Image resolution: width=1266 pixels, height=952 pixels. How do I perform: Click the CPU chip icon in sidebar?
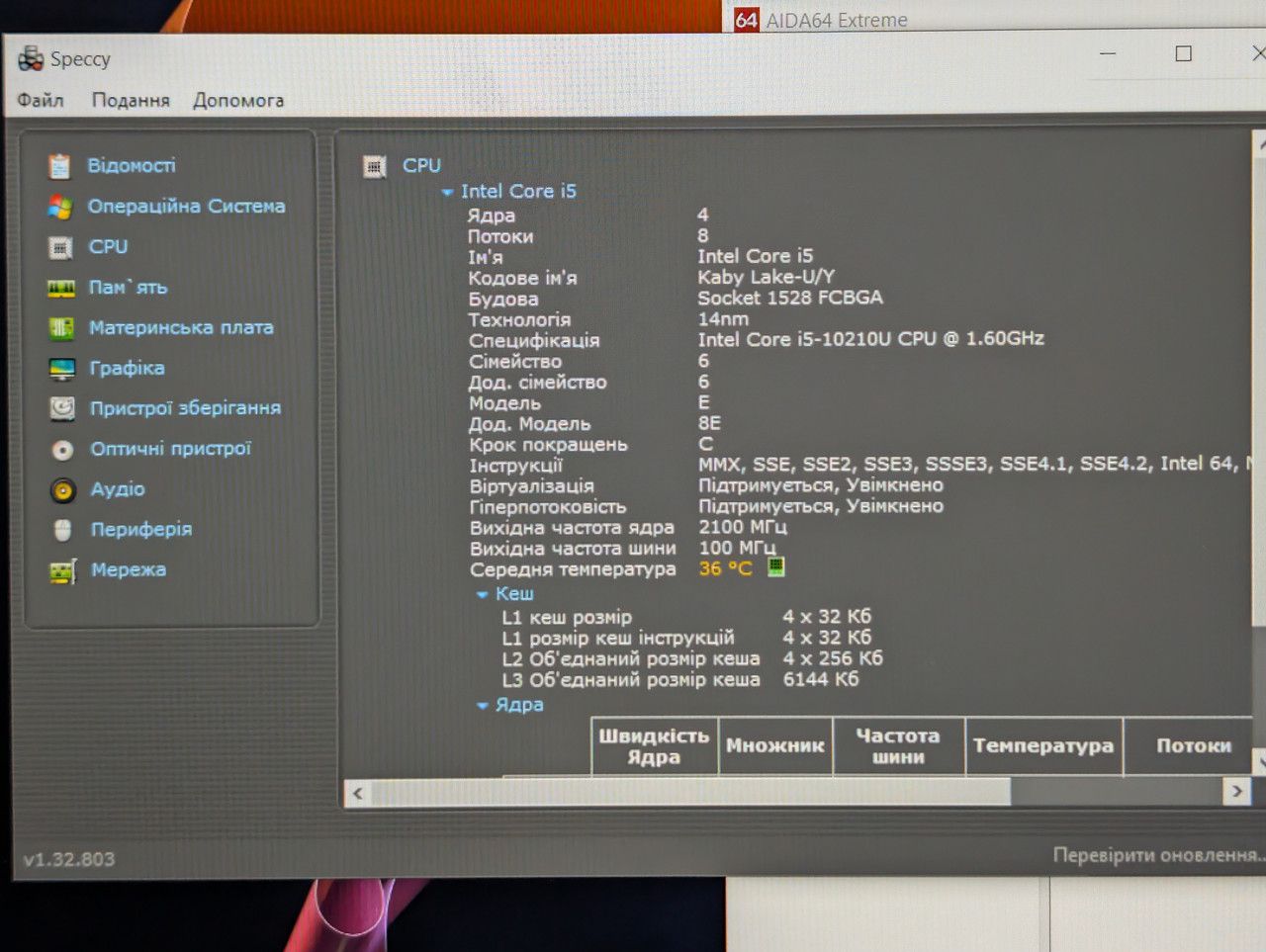pyautogui.click(x=61, y=247)
